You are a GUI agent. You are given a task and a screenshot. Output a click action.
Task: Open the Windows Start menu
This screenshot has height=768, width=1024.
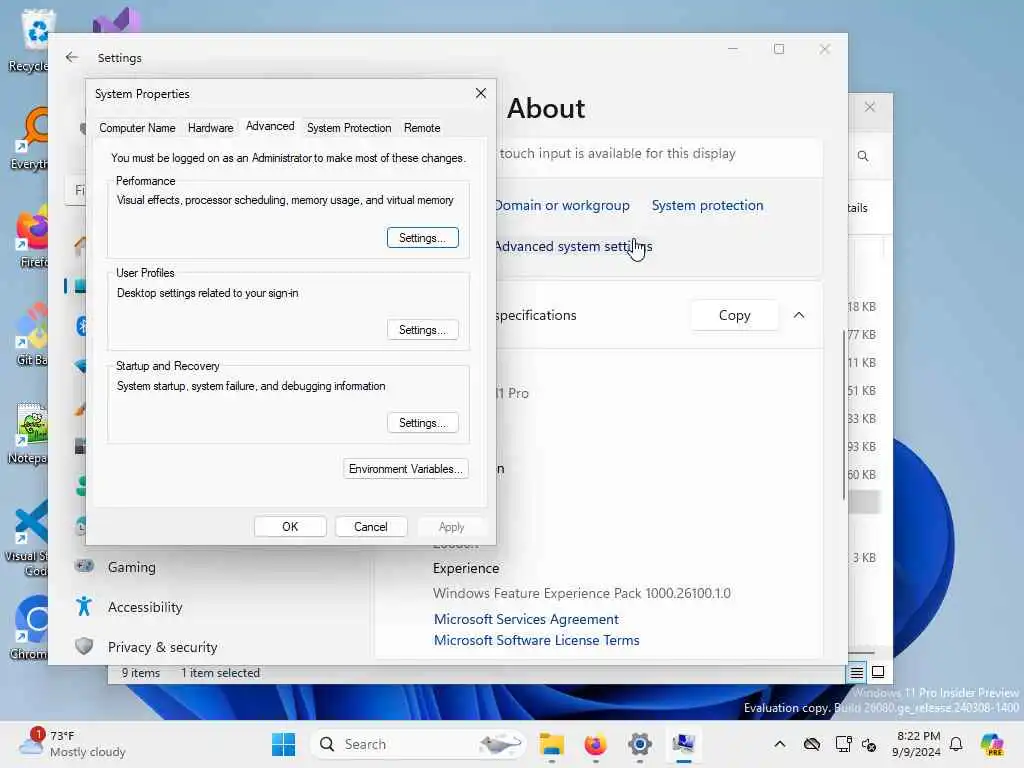[283, 744]
